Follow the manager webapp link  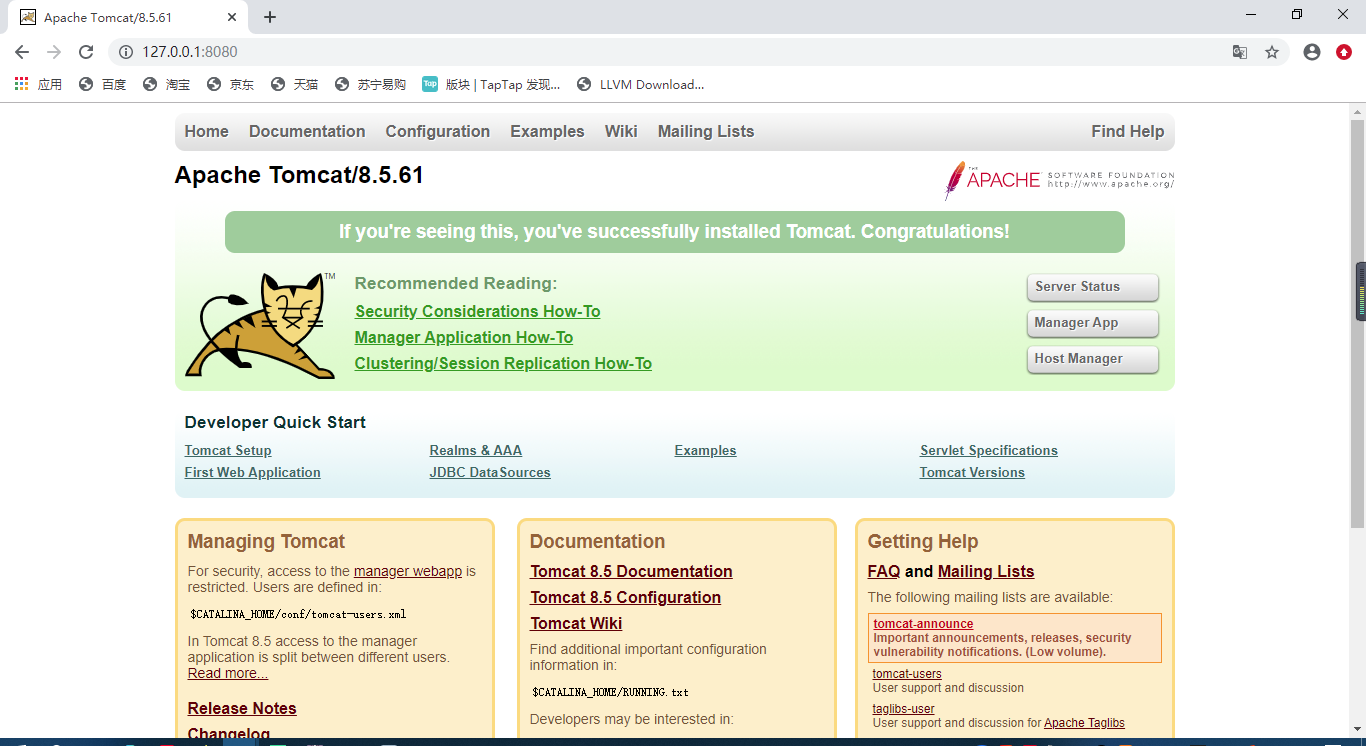tap(408, 572)
